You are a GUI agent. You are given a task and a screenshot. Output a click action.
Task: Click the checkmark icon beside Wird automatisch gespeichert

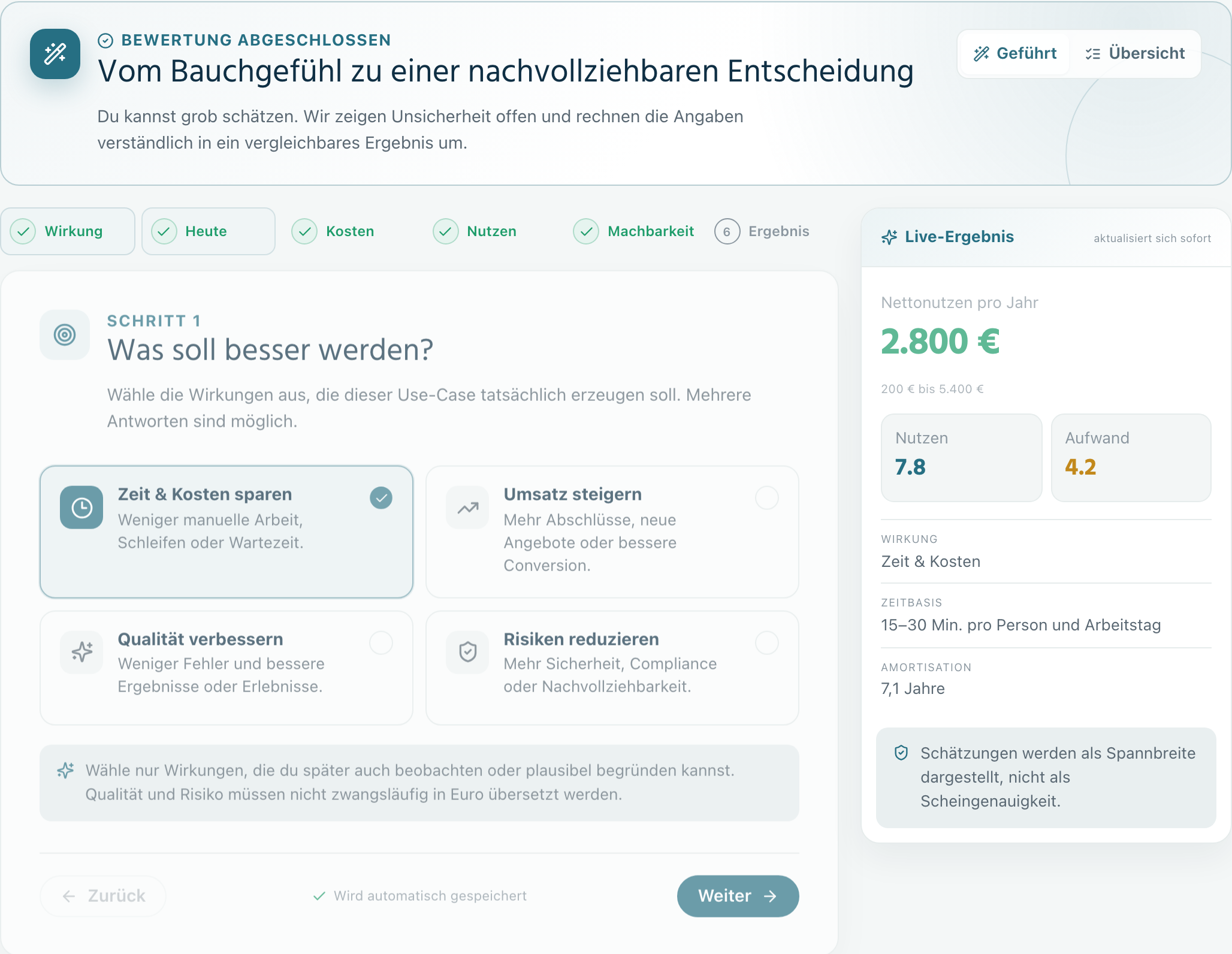click(x=319, y=896)
